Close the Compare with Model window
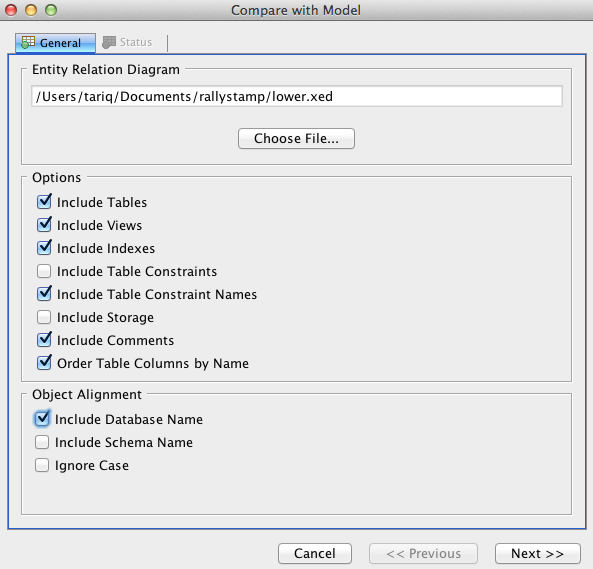Viewport: 593px width, 569px height. pyautogui.click(x=11, y=10)
